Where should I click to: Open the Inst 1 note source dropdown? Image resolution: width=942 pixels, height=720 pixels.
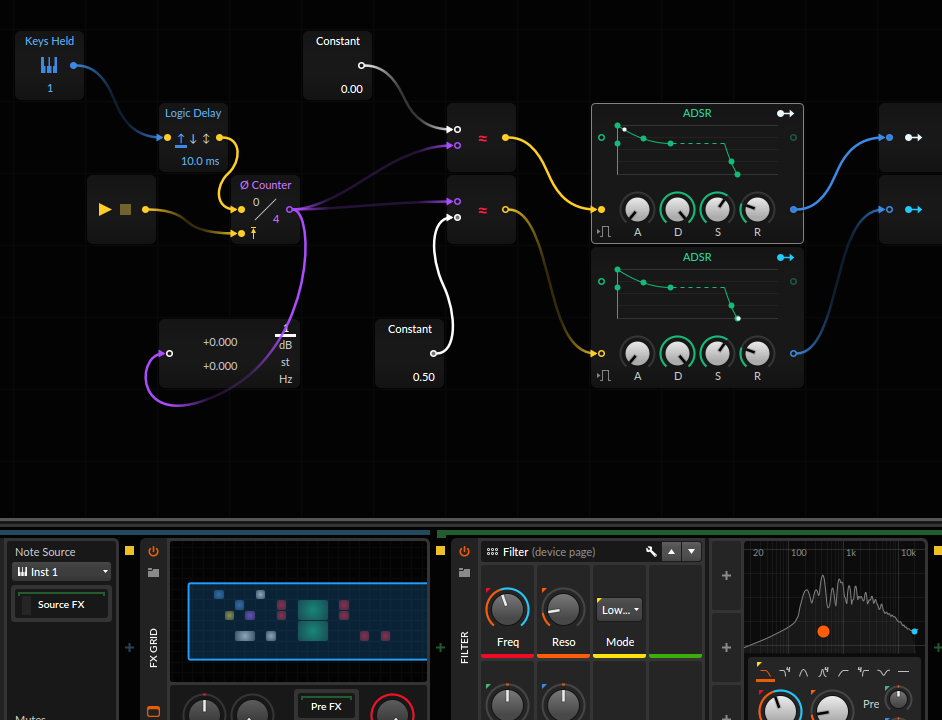(61, 572)
